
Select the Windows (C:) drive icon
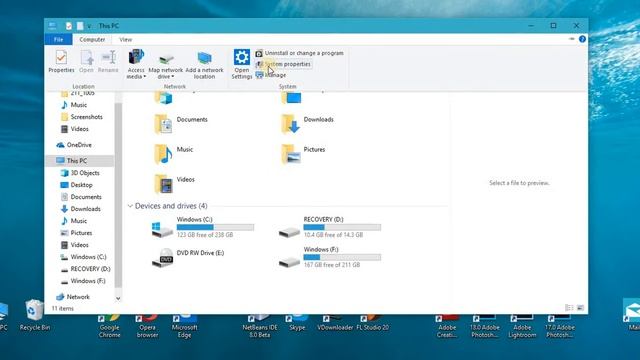point(162,229)
